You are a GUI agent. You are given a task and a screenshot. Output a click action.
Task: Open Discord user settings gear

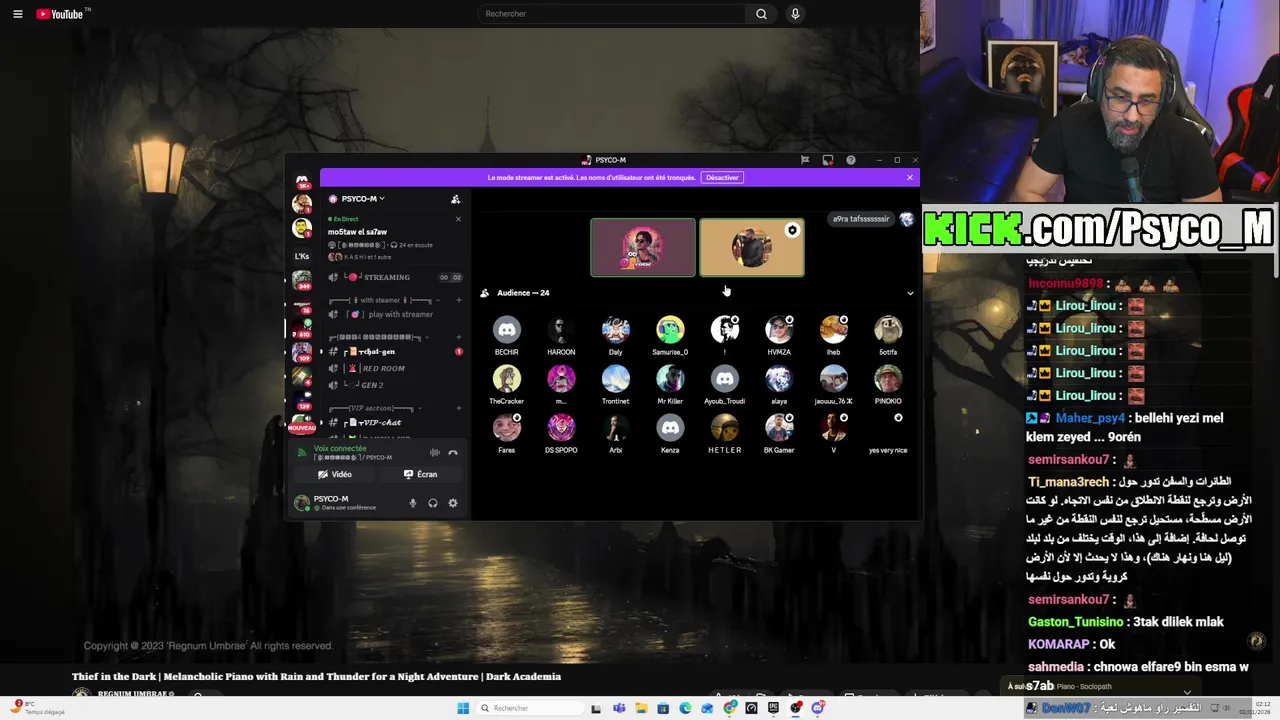(453, 503)
